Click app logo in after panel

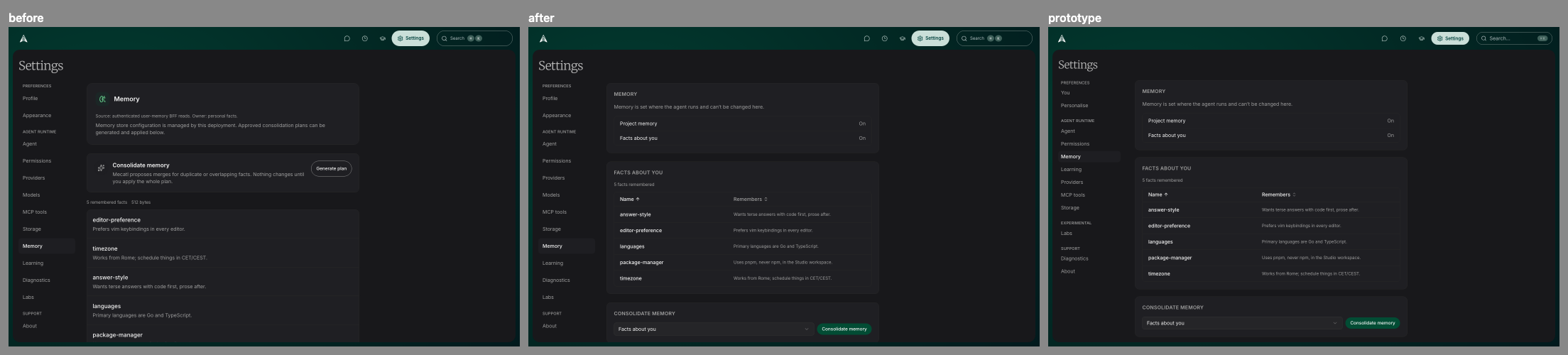[x=543, y=38]
